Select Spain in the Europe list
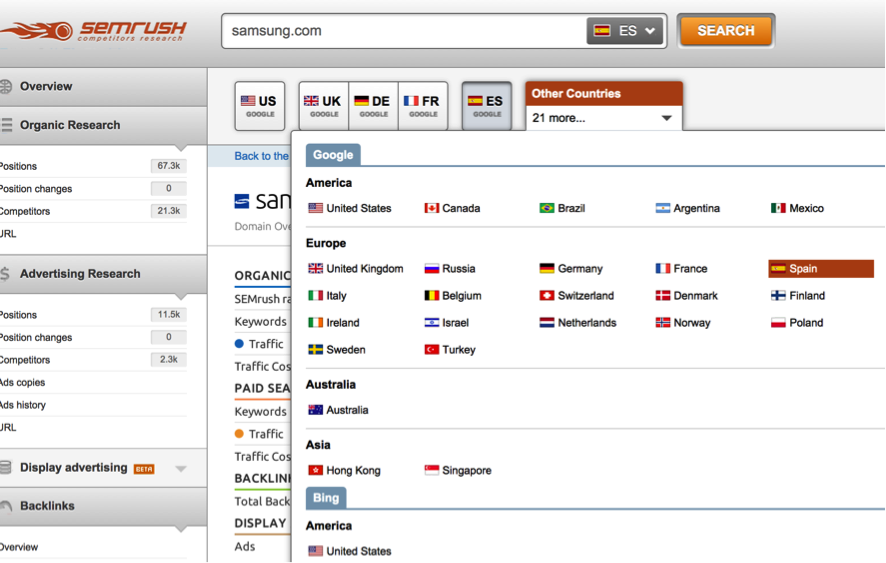 point(821,268)
